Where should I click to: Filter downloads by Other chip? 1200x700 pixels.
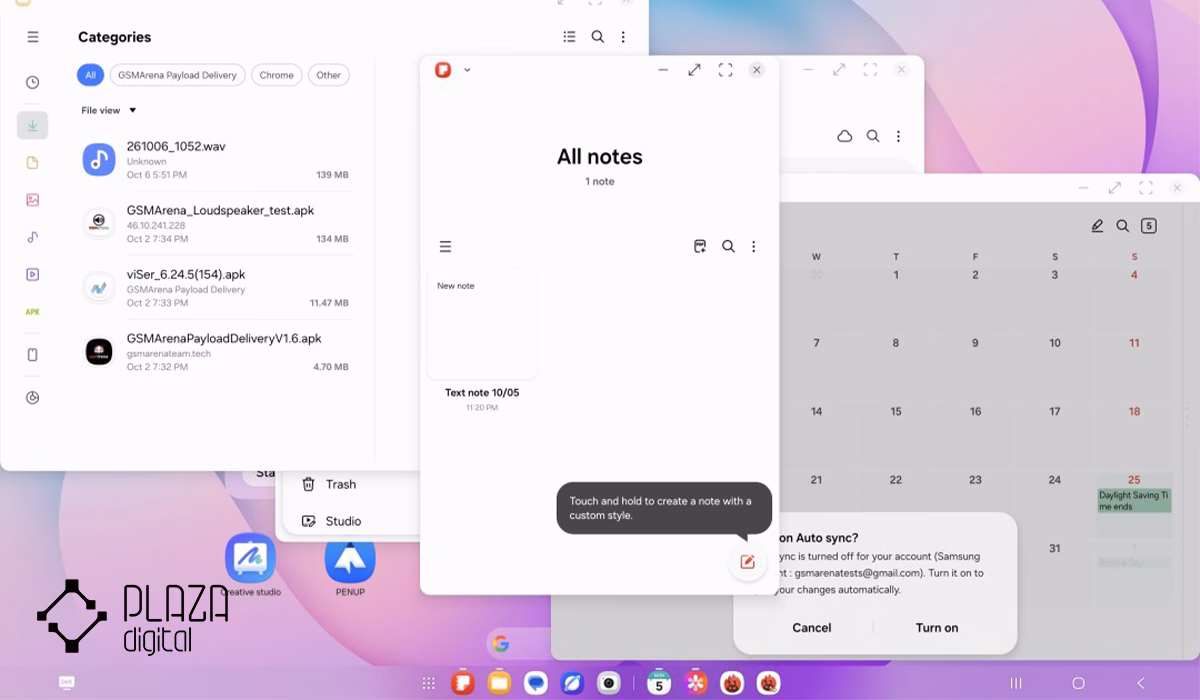329,75
